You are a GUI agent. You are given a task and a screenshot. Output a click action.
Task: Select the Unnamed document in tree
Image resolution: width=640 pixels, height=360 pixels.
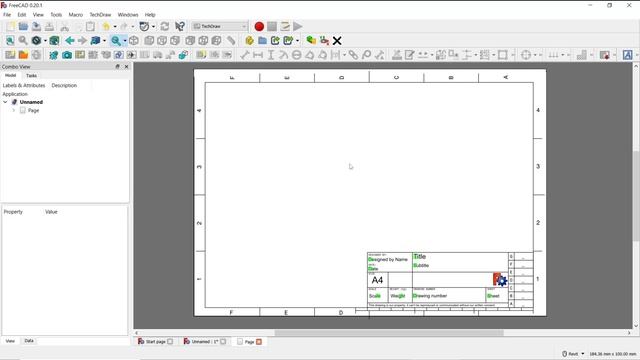point(31,102)
